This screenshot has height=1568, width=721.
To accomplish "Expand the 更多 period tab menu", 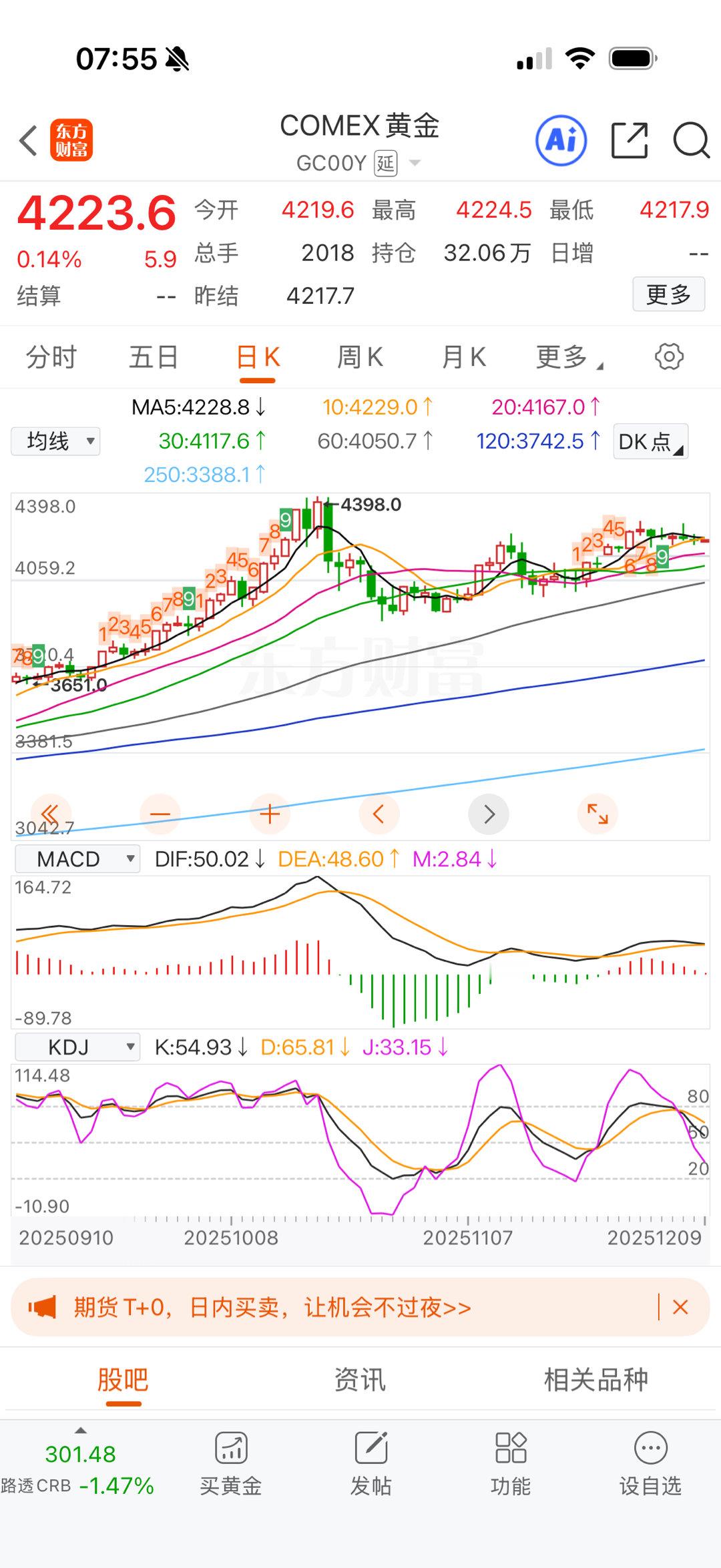I will [569, 357].
